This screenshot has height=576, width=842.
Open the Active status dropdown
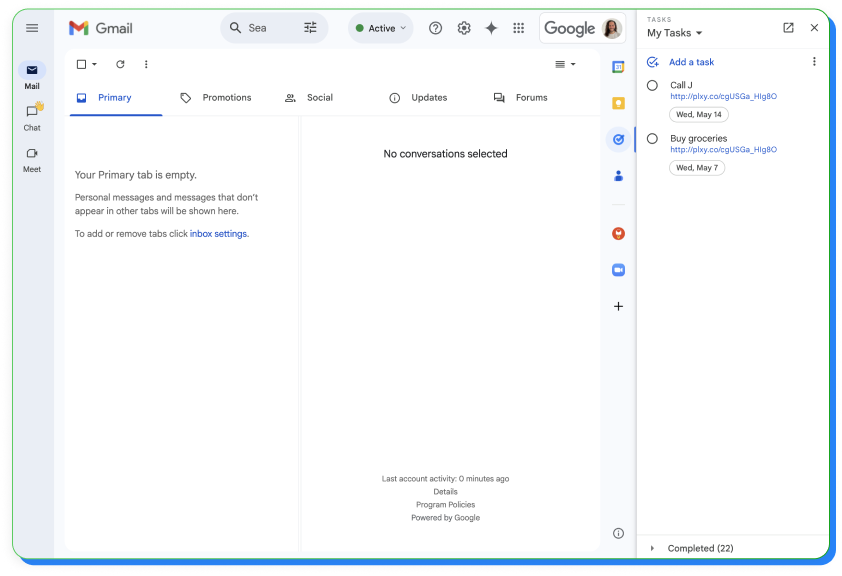click(x=379, y=28)
